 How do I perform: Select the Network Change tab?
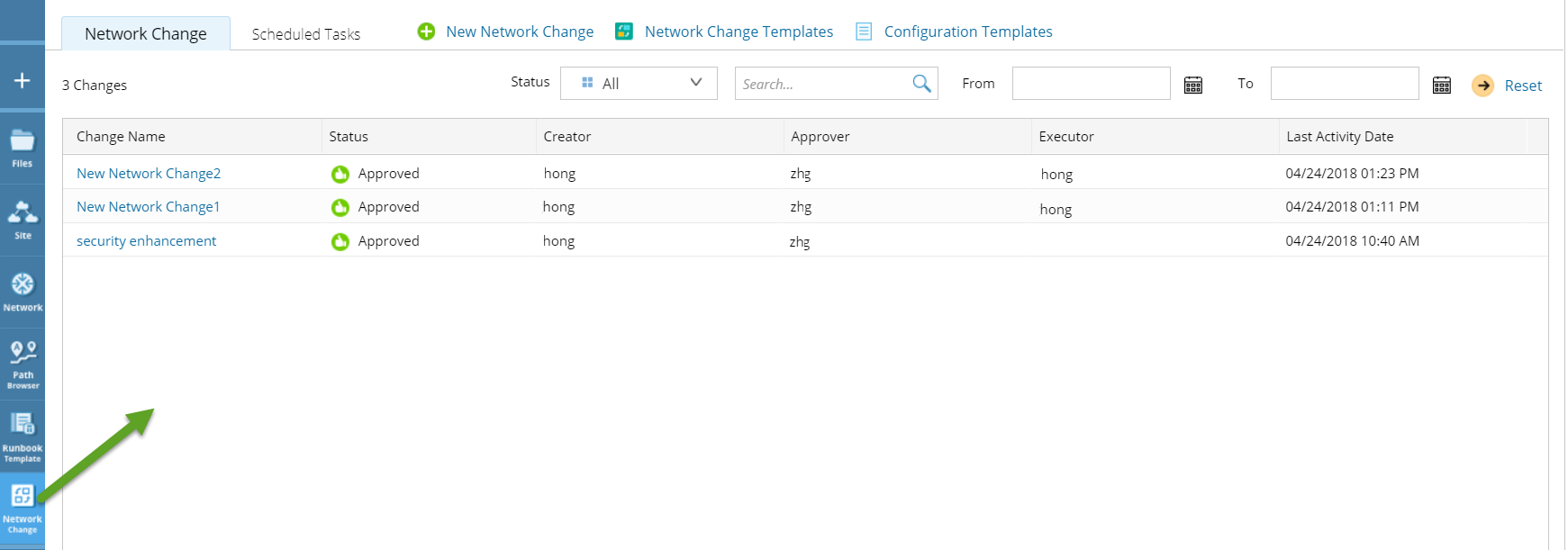tap(146, 34)
